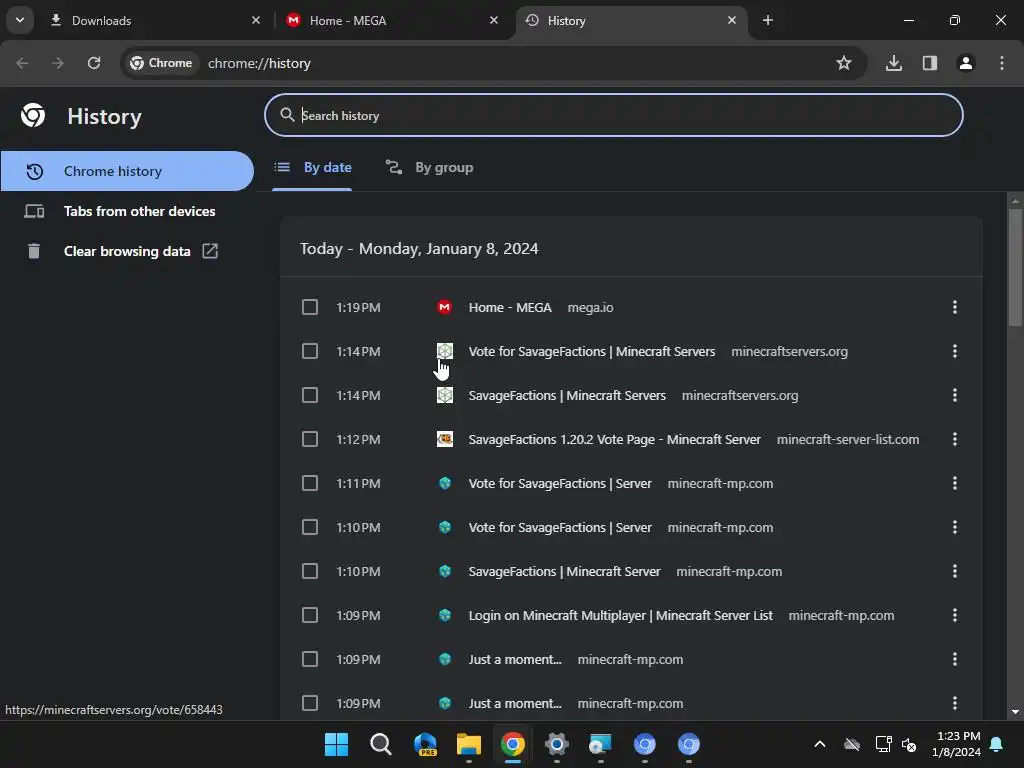Open the Home - MEGA history link
Image resolution: width=1024 pixels, height=768 pixels.
(510, 307)
